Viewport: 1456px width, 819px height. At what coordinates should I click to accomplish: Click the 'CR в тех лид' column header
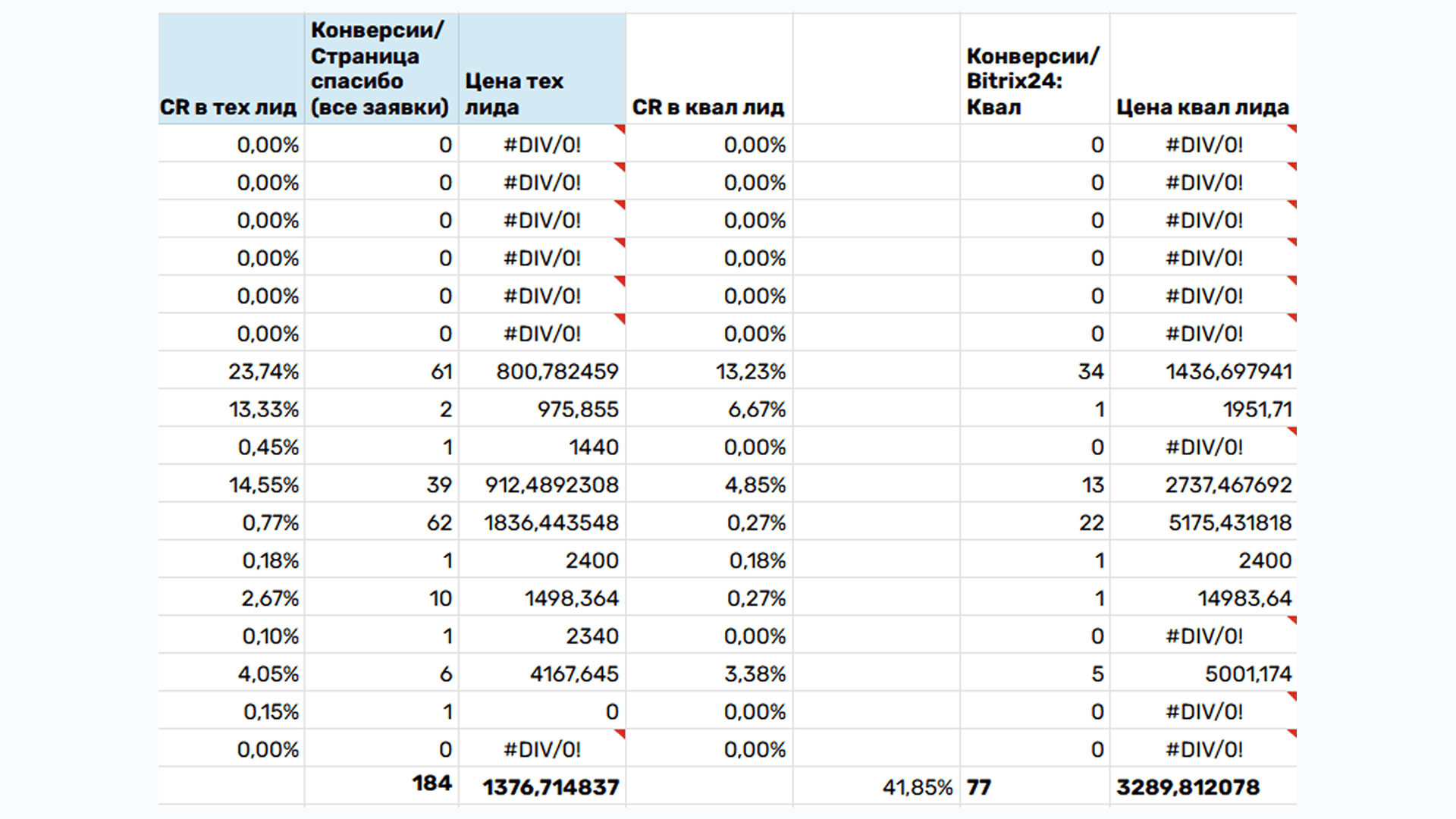coord(228,107)
